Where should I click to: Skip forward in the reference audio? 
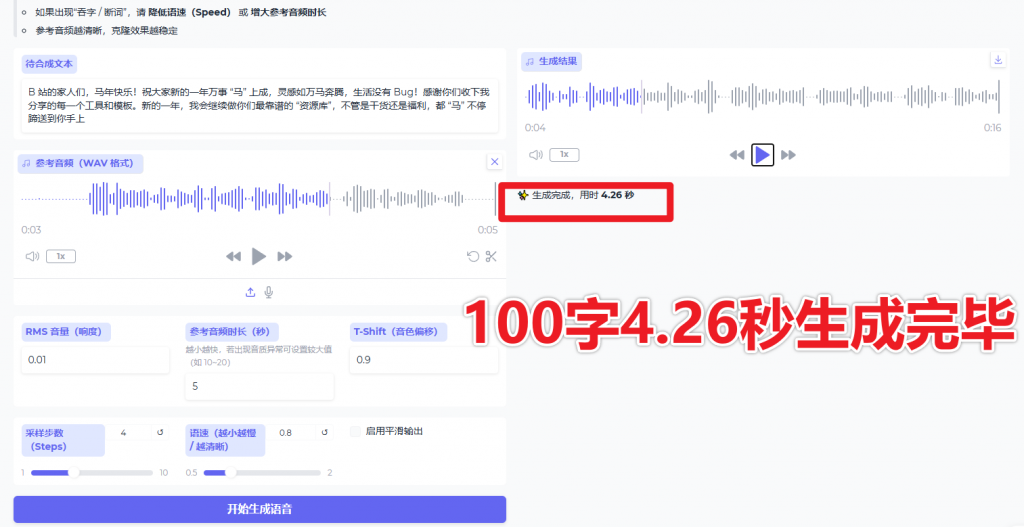pos(285,257)
